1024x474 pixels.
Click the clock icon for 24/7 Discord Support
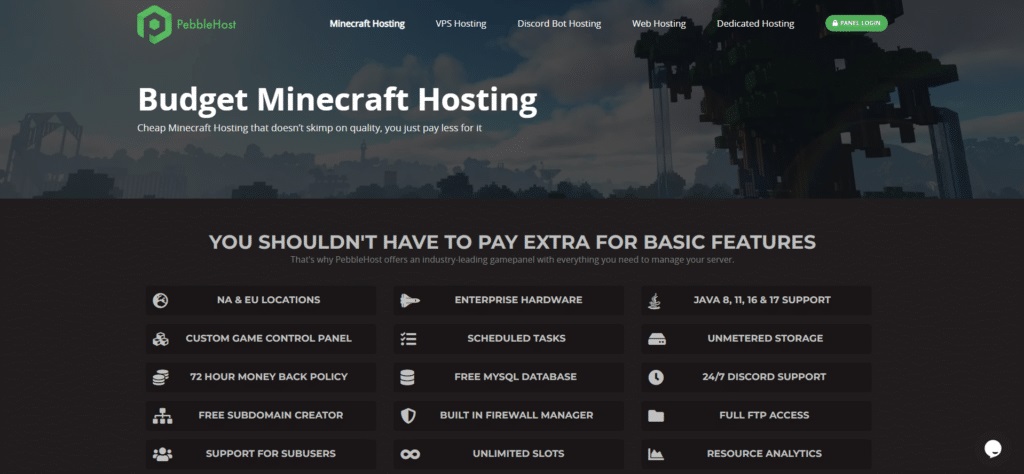(x=656, y=377)
